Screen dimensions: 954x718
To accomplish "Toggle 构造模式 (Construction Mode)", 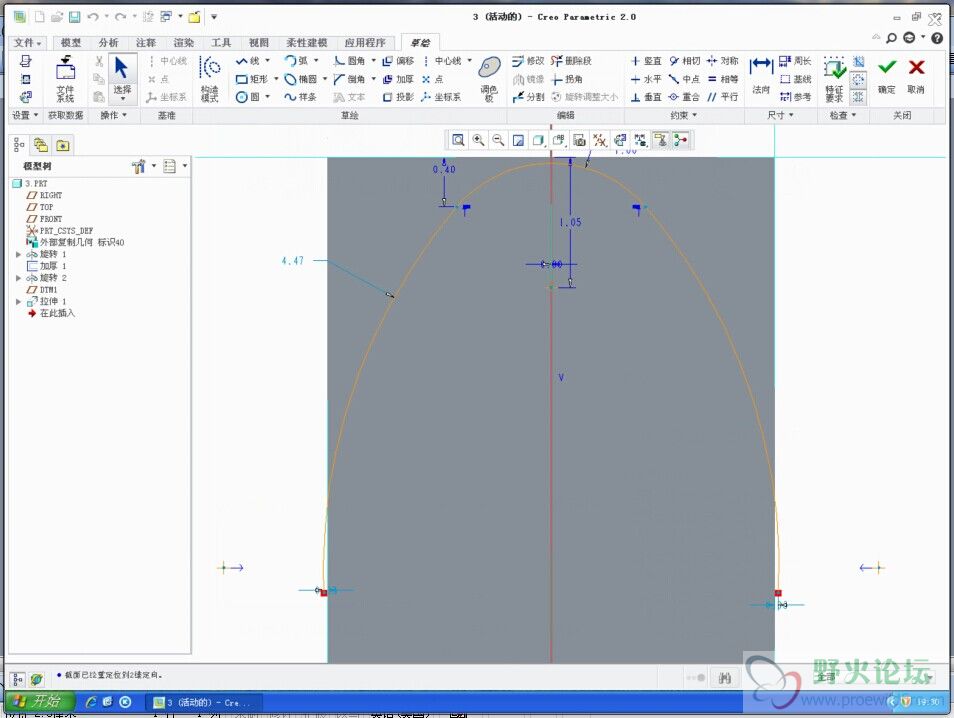I will 209,78.
